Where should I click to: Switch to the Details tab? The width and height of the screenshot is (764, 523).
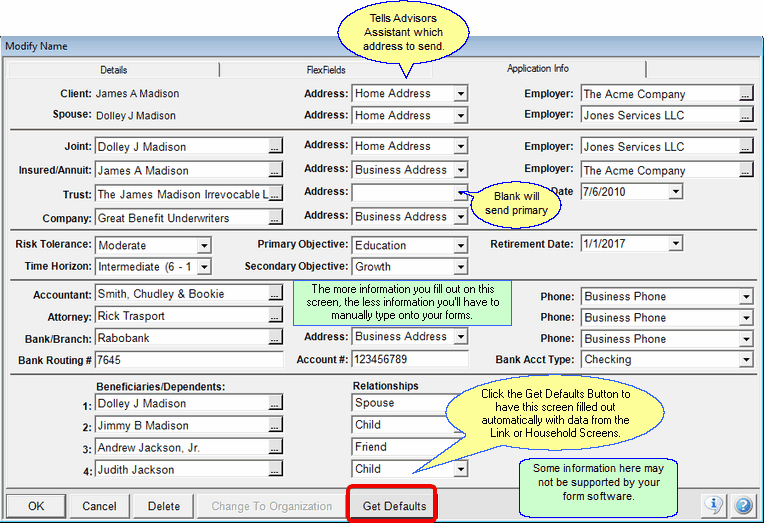(113, 70)
